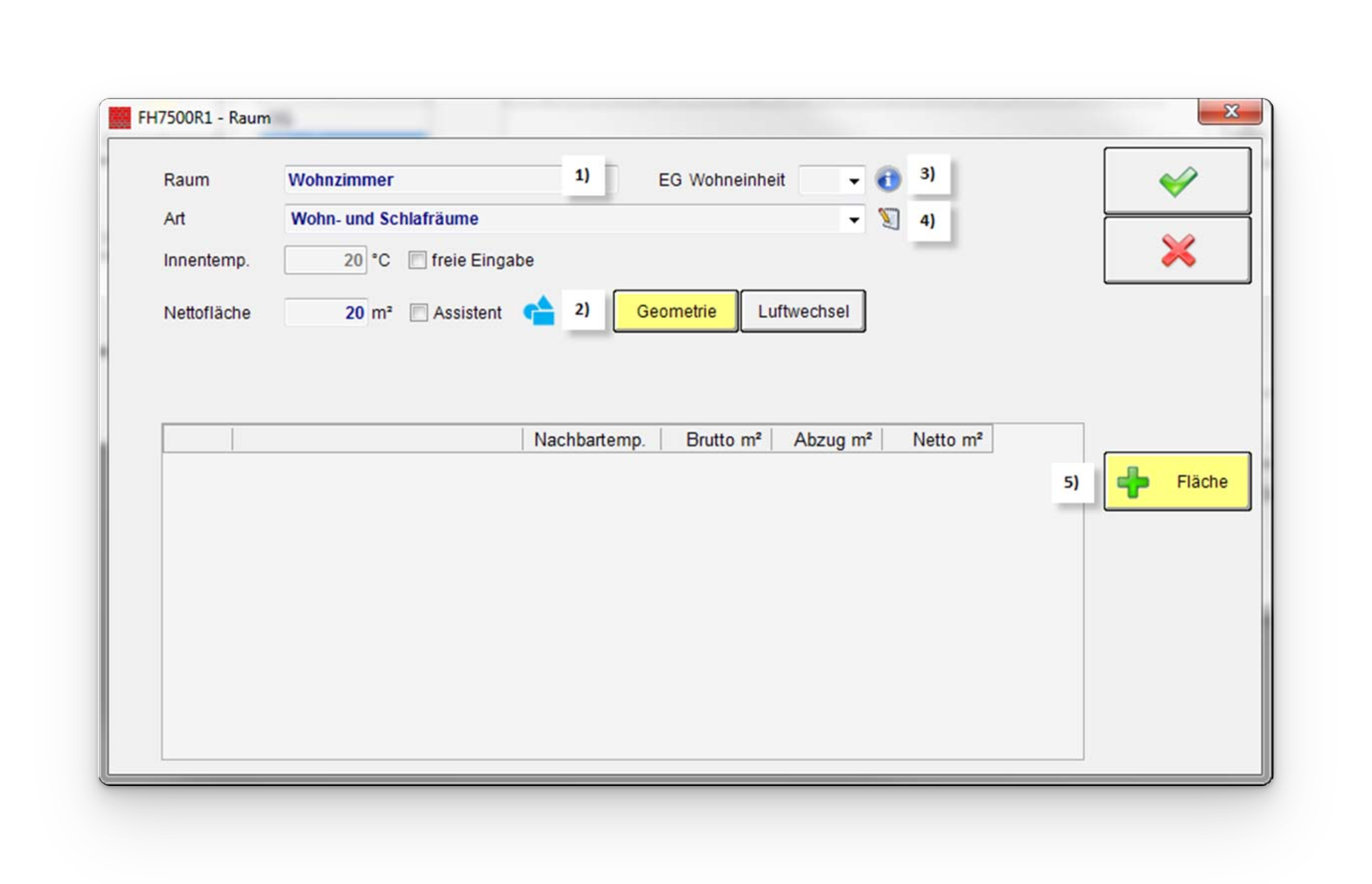Switch to the Geometrie tab
The width and height of the screenshot is (1372, 884).
(676, 311)
